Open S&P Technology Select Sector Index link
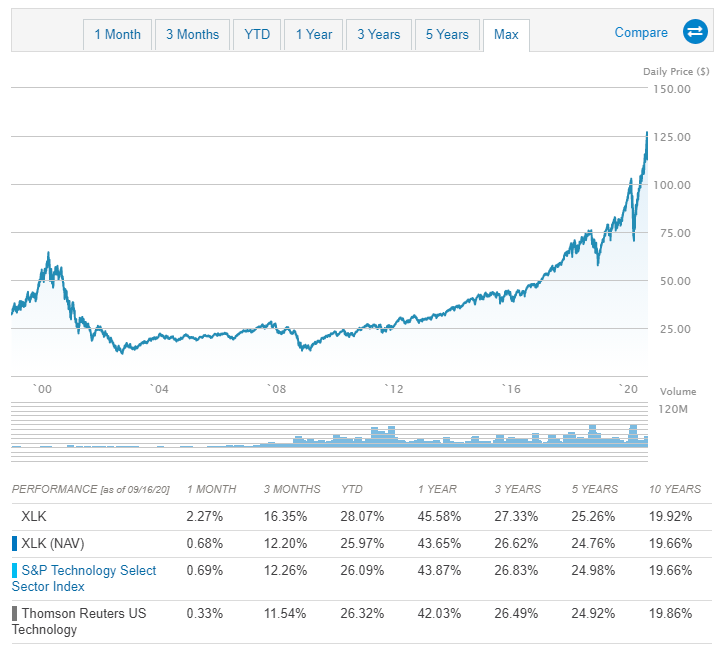724x652 pixels. point(84,578)
